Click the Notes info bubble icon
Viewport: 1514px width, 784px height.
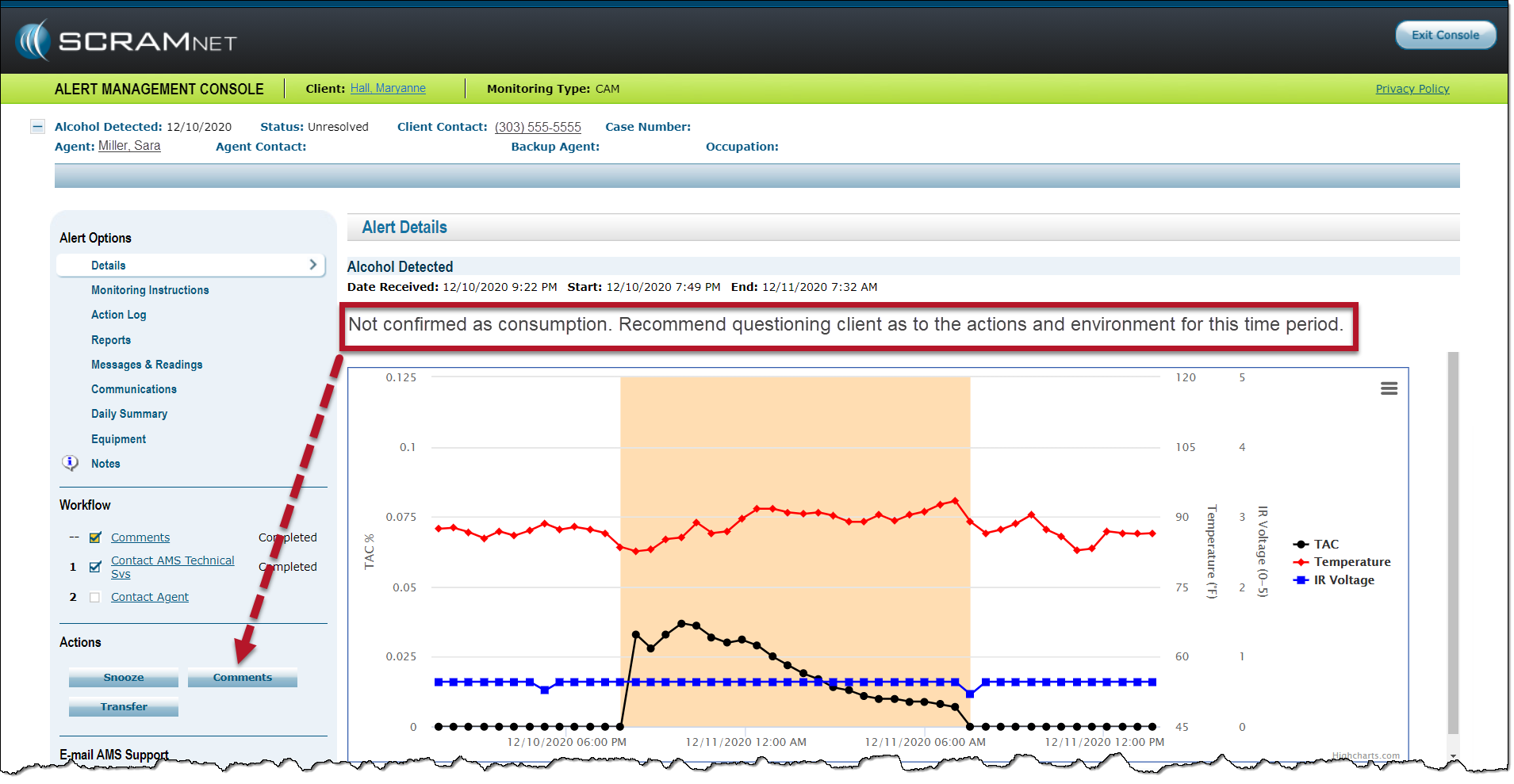pos(71,463)
